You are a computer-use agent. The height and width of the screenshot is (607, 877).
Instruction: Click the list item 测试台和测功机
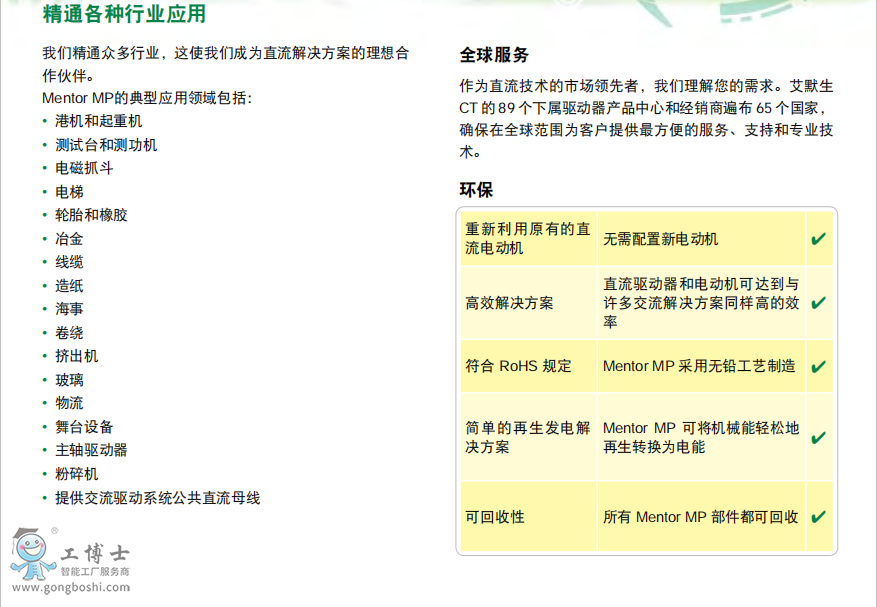click(106, 145)
